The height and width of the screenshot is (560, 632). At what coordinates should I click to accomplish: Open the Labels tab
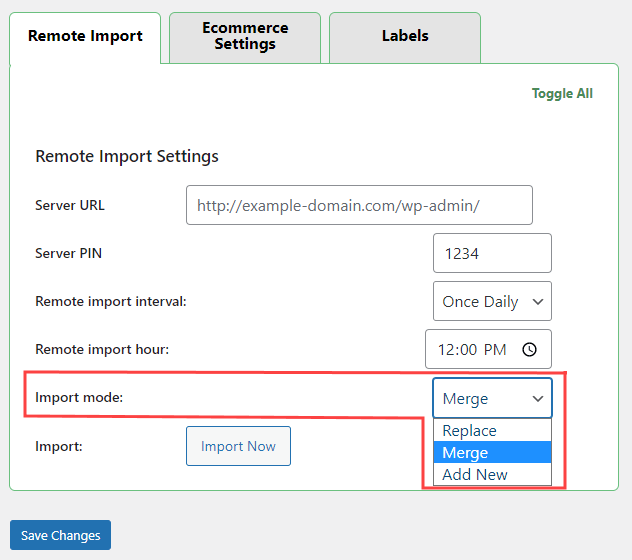coord(405,37)
